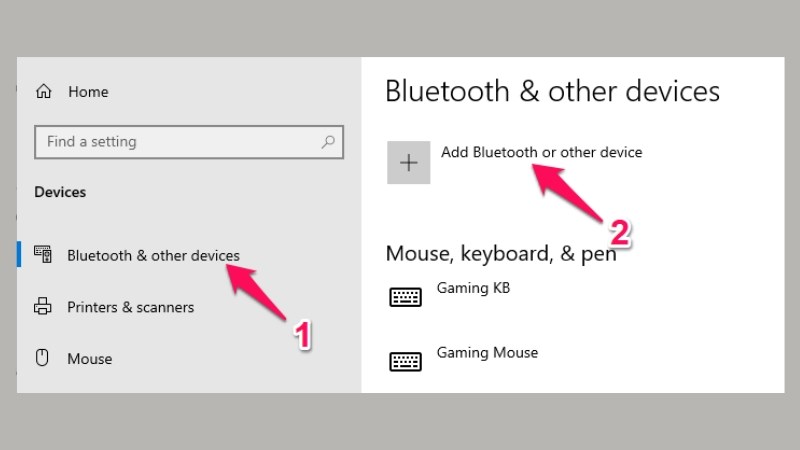Click the Gaming Mouse device icon
The width and height of the screenshot is (800, 450).
pos(405,361)
